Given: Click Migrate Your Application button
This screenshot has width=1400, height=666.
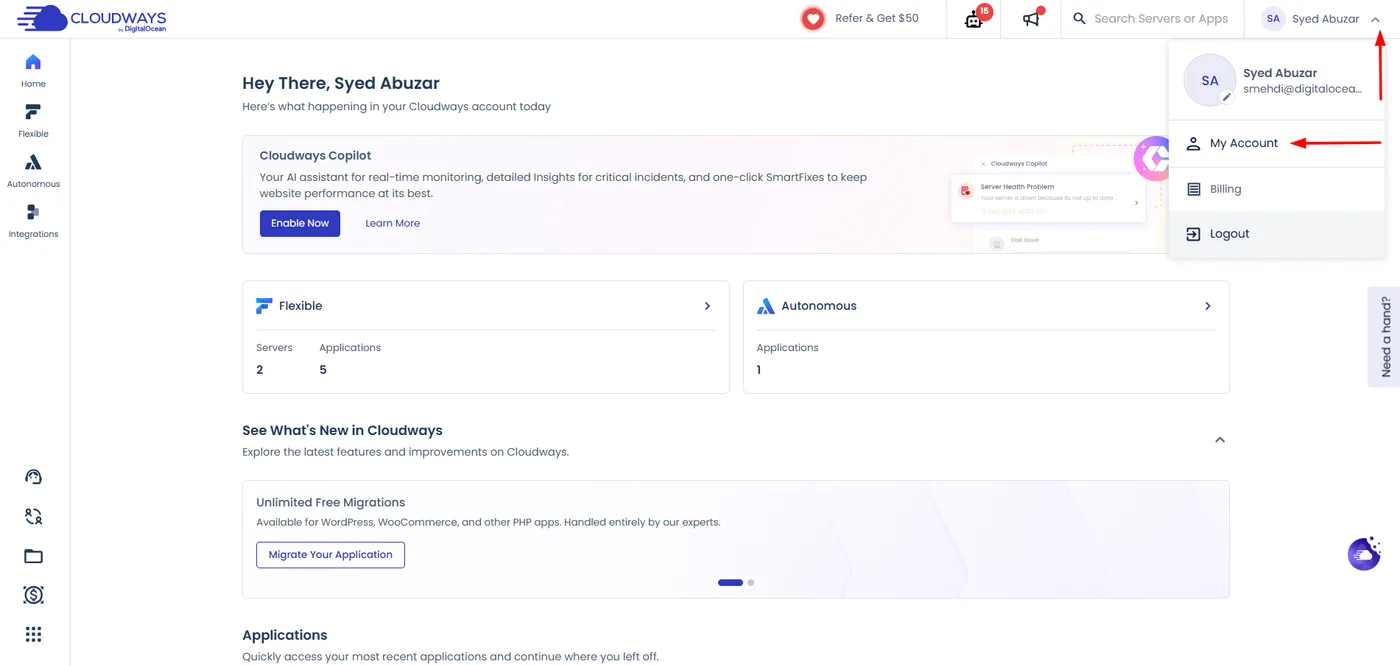Looking at the screenshot, I should tap(330, 555).
